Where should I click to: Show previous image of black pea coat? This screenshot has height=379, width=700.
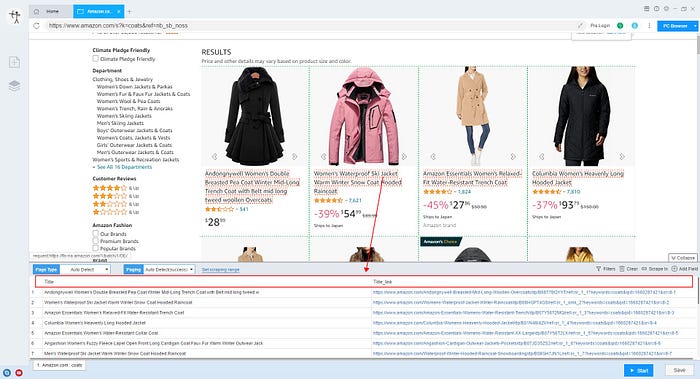click(x=215, y=157)
